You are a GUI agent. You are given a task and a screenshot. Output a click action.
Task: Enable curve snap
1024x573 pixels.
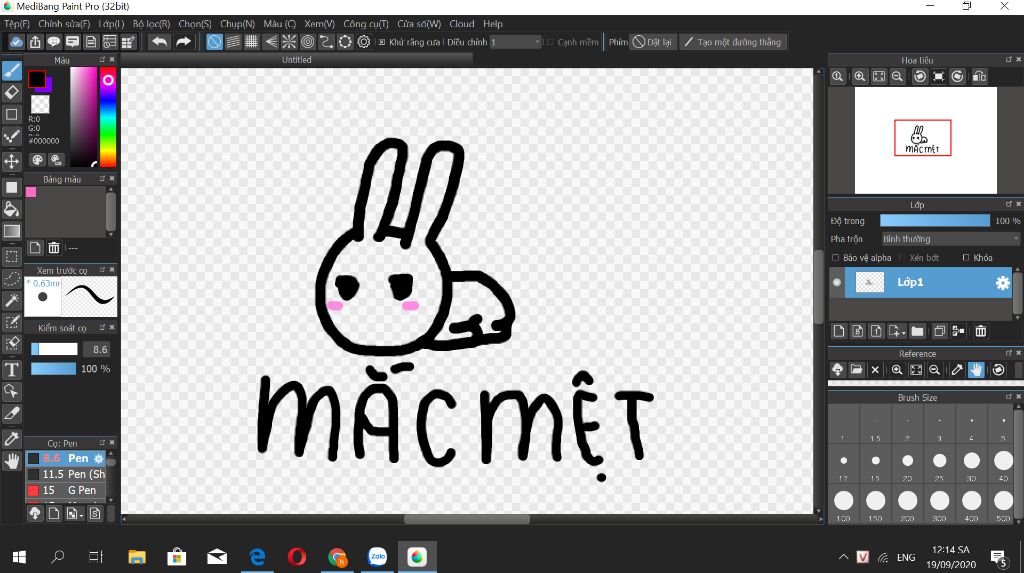pos(326,42)
